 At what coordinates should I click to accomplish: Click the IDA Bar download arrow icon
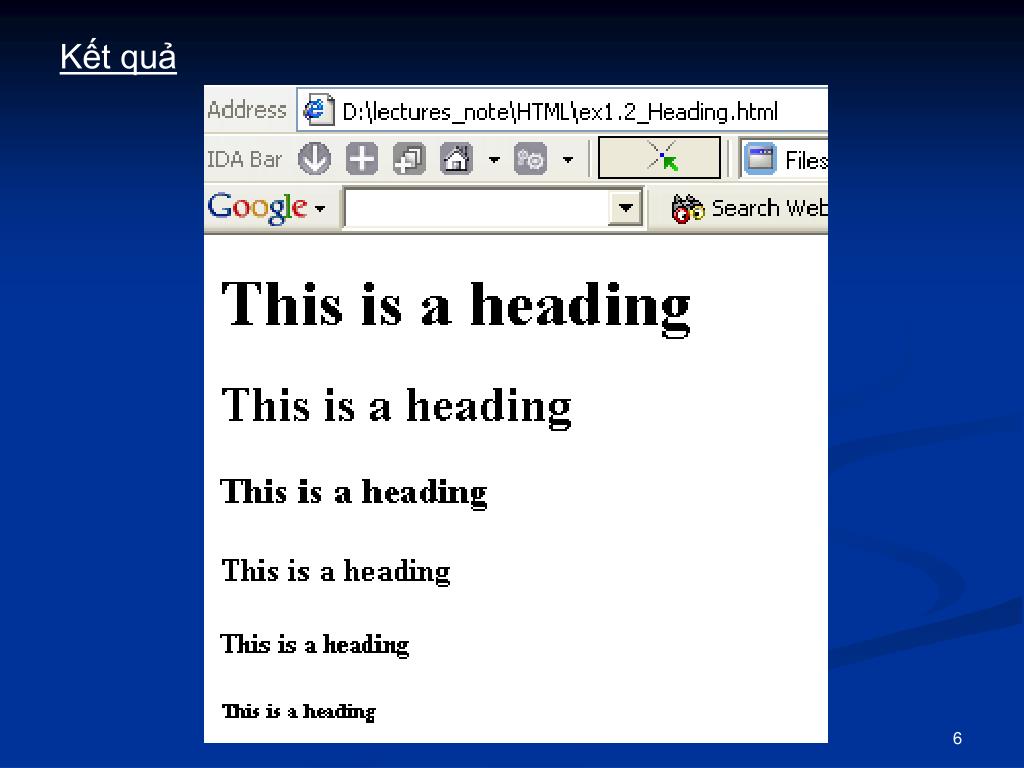[x=314, y=159]
